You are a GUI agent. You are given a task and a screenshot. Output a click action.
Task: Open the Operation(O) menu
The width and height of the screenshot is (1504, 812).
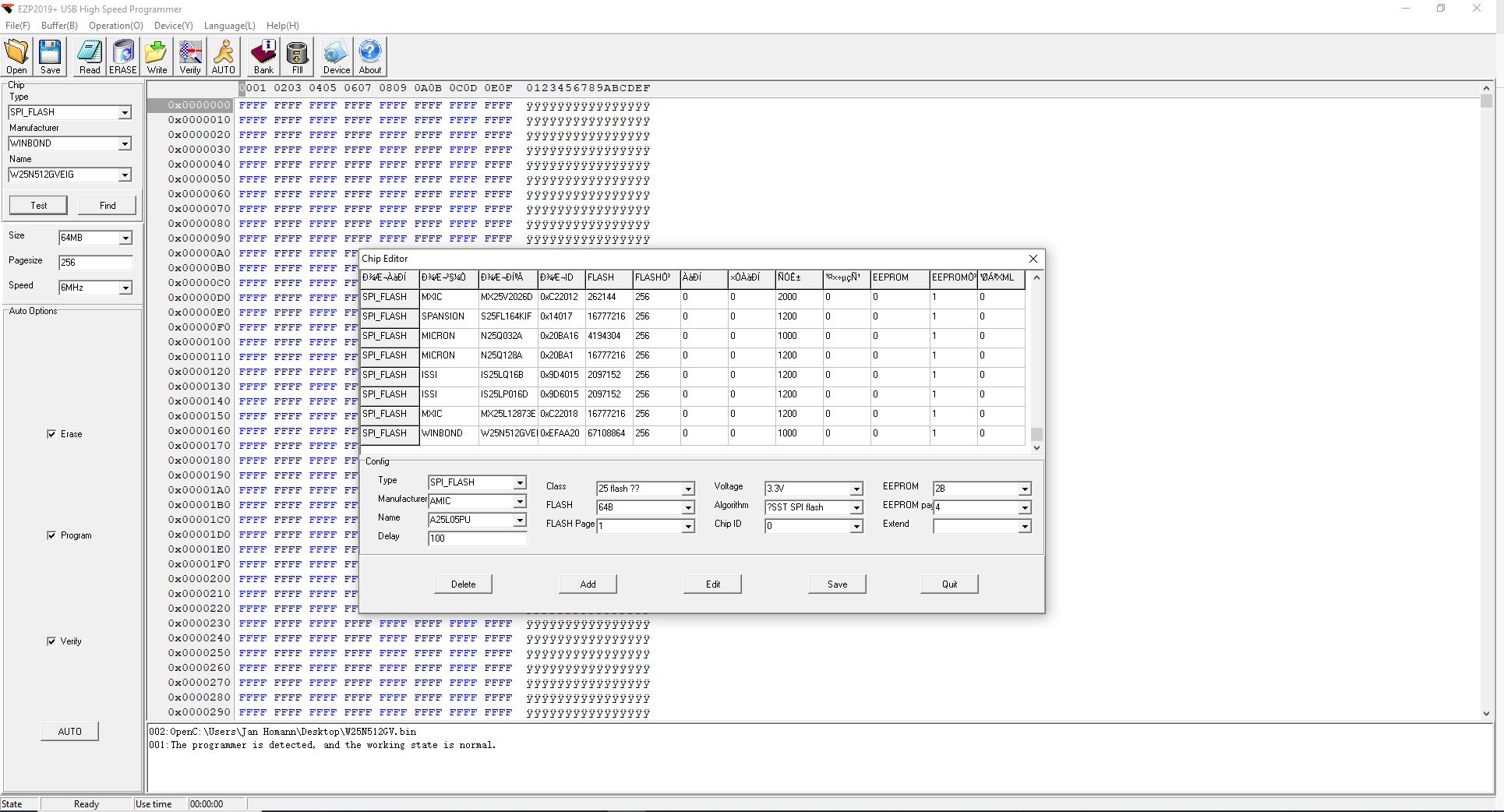[x=115, y=26]
